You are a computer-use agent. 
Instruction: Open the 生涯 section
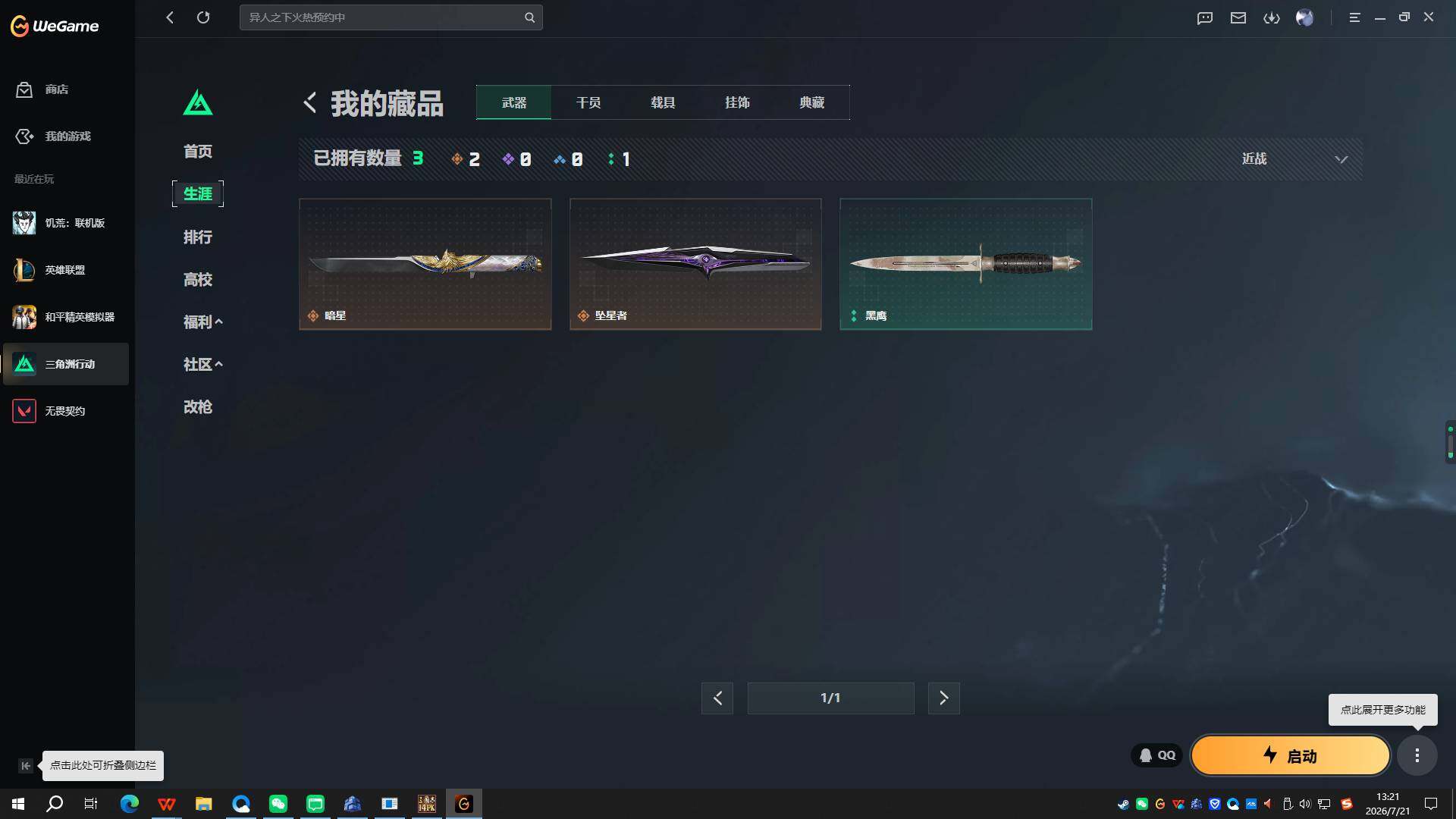pyautogui.click(x=198, y=194)
